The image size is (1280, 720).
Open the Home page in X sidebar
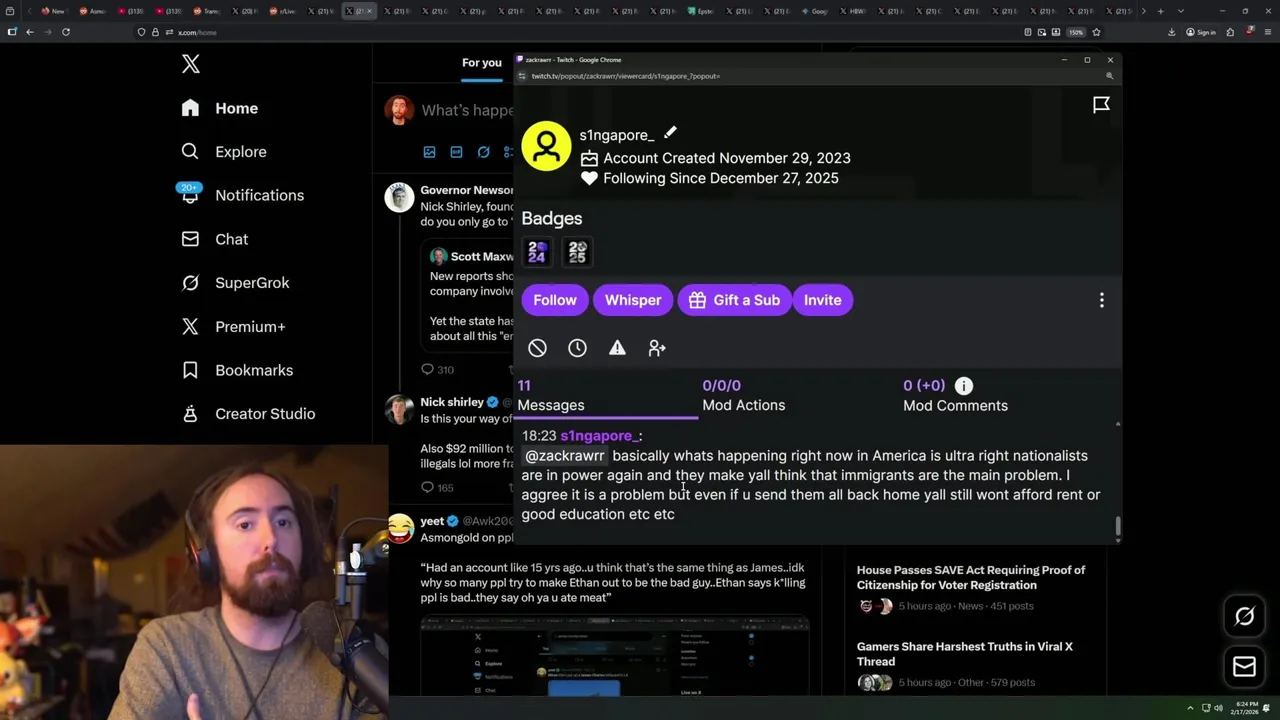tap(219, 108)
